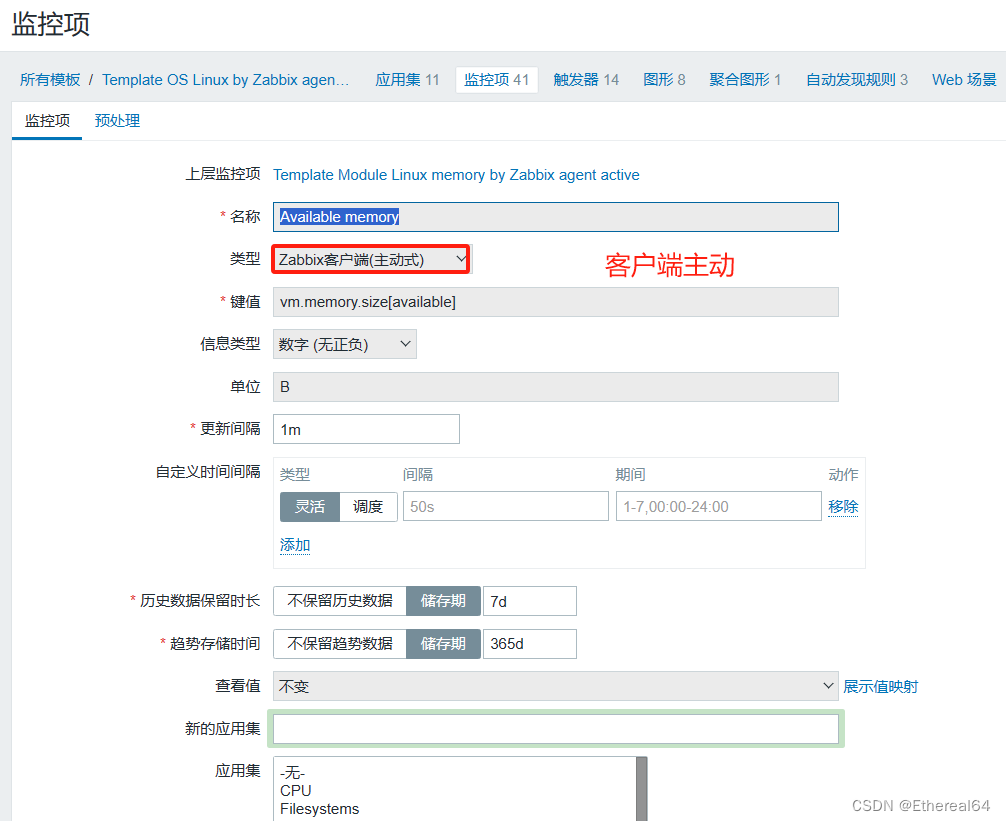This screenshot has width=1006, height=821.
Task: Open the 聚合图形 1 tab
Action: pyautogui.click(x=745, y=80)
